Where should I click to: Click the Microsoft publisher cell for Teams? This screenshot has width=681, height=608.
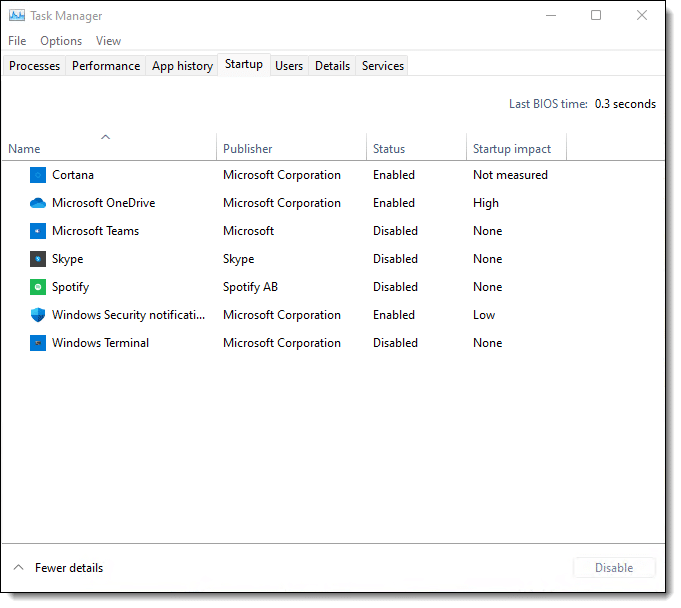click(x=248, y=231)
